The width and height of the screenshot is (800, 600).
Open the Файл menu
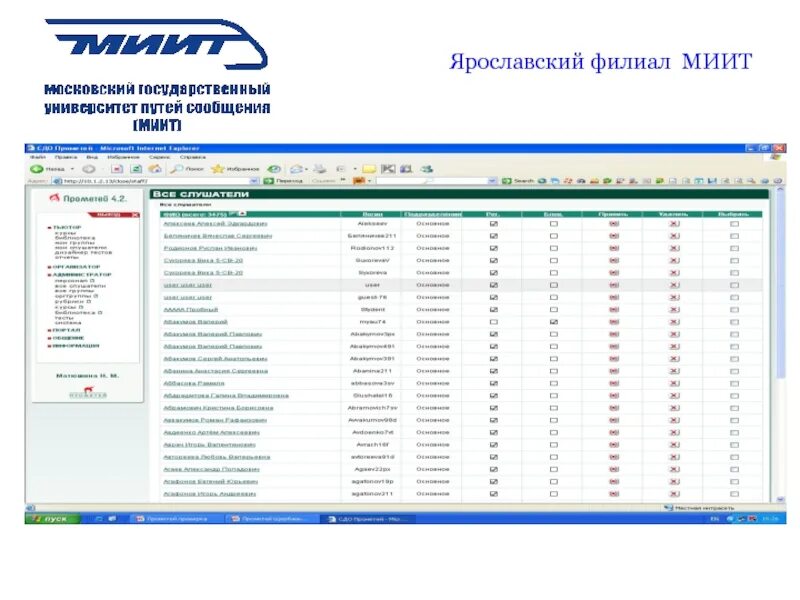pyautogui.click(x=38, y=157)
